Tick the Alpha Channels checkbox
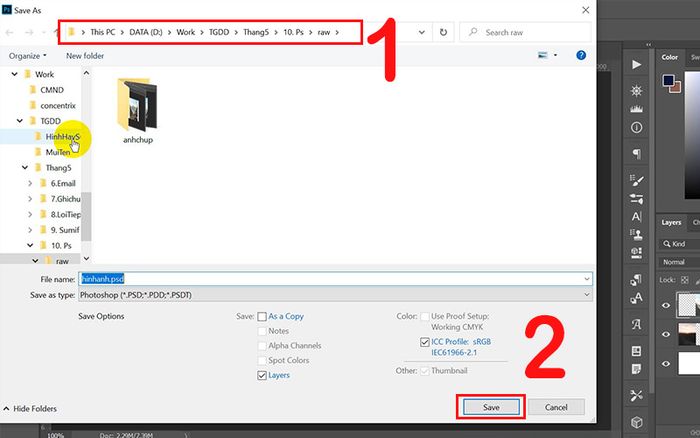This screenshot has width=700, height=438. coord(262,346)
